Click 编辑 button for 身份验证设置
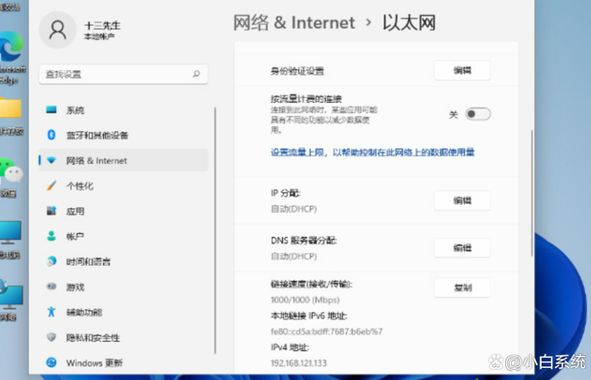 coord(462,70)
